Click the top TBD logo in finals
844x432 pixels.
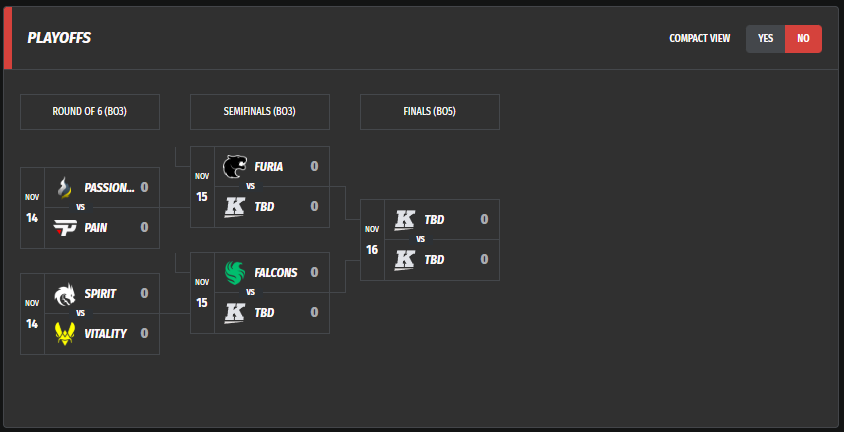click(405, 219)
